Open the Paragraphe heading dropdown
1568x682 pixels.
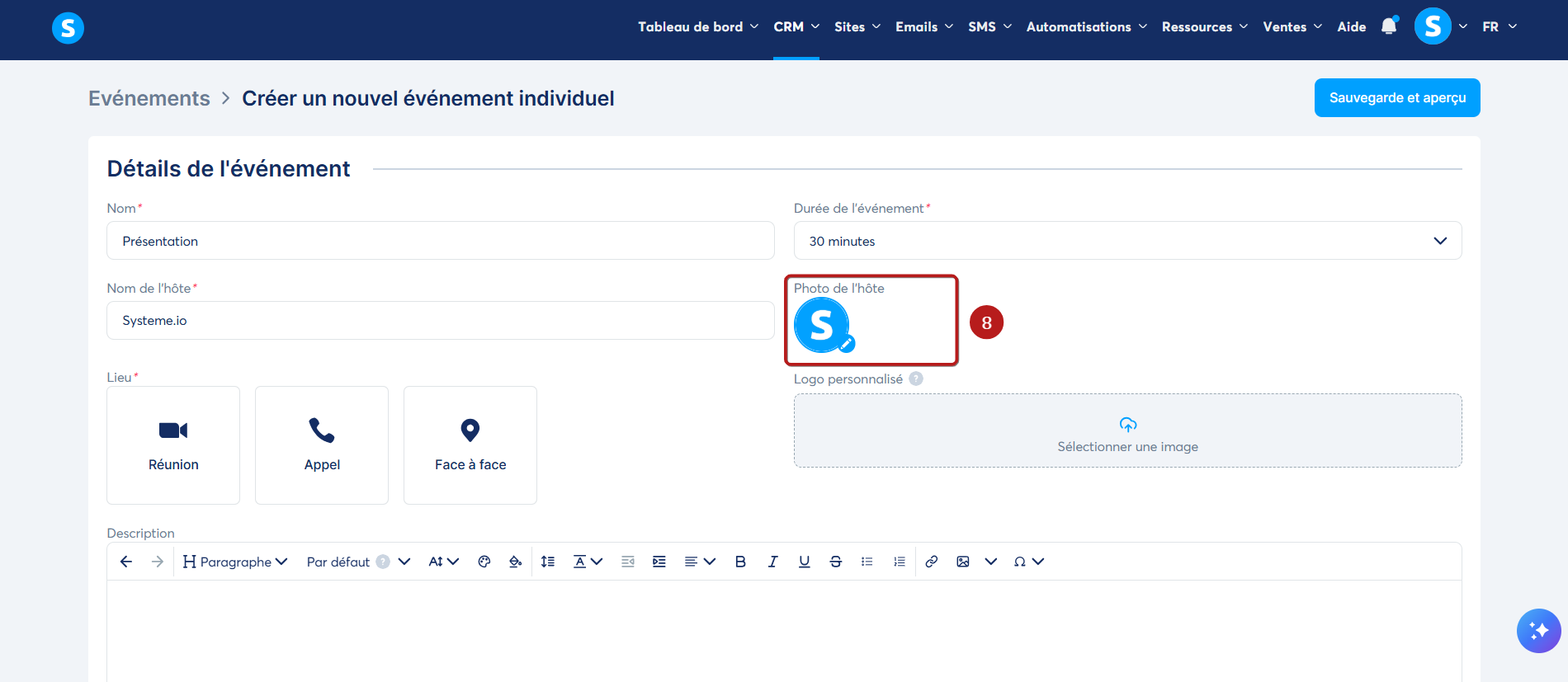(235, 562)
